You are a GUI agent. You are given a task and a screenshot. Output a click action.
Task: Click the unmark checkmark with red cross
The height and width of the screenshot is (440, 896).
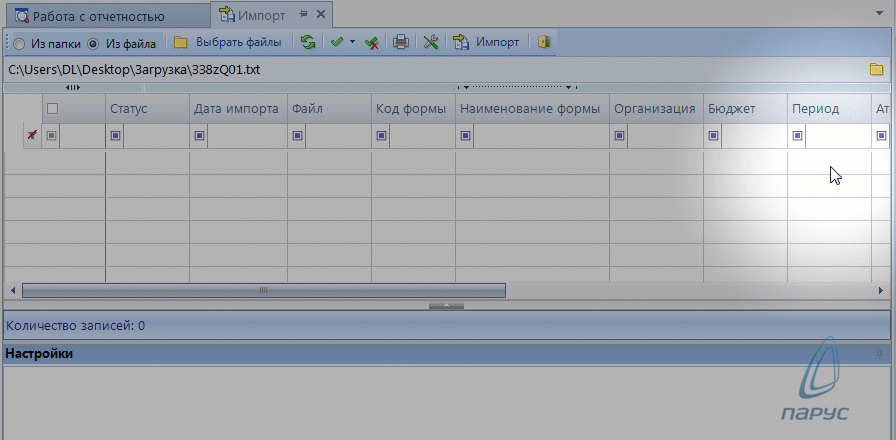372,43
